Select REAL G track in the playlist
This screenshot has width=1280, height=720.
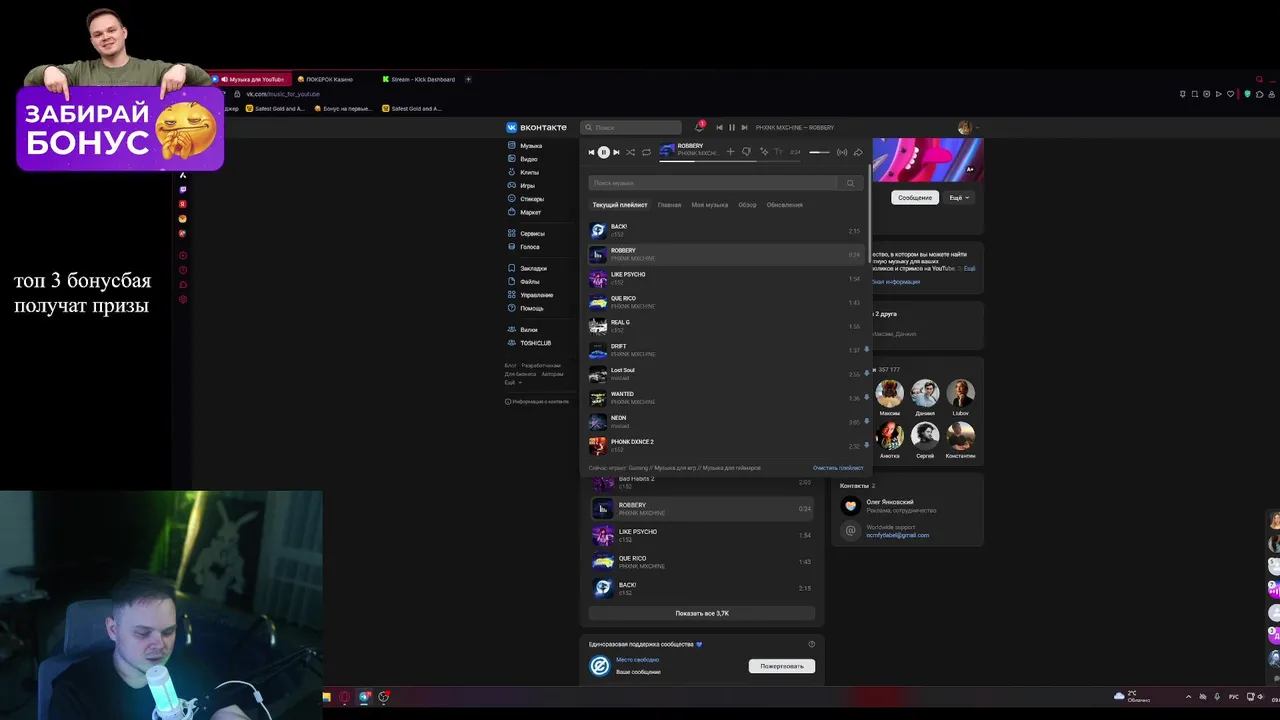point(725,326)
